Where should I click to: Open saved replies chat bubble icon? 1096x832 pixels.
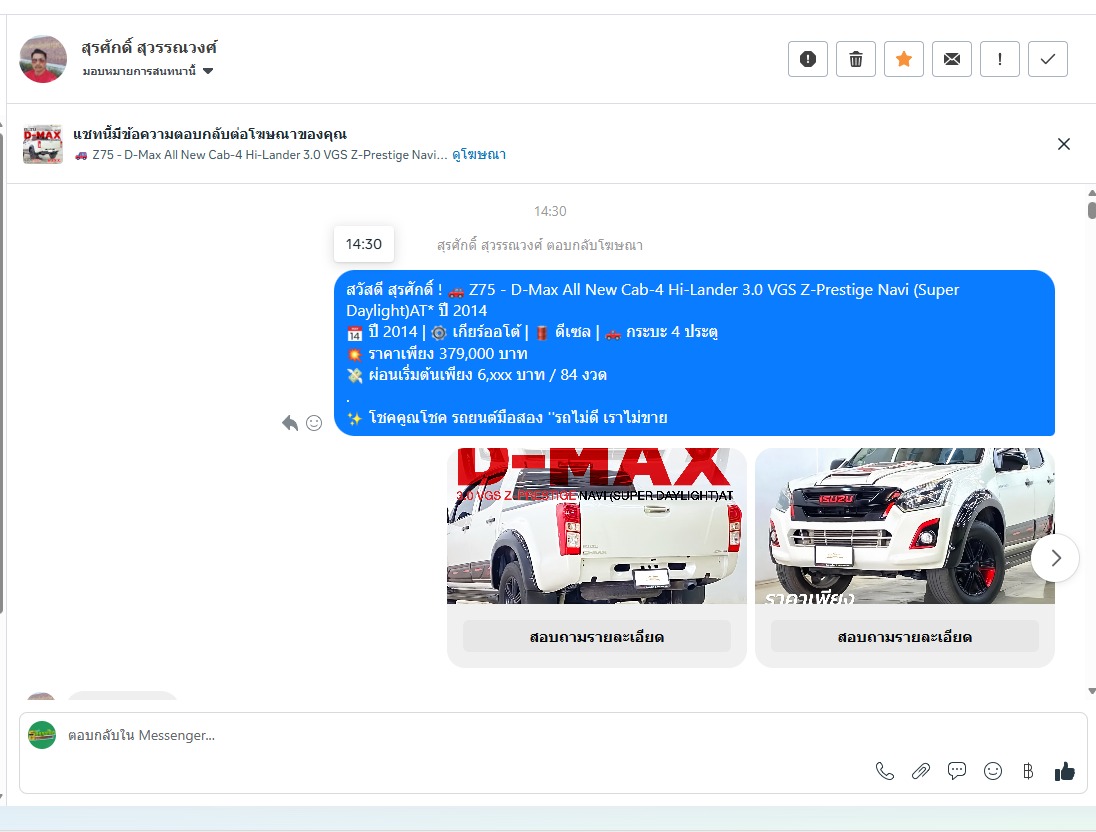(x=957, y=771)
